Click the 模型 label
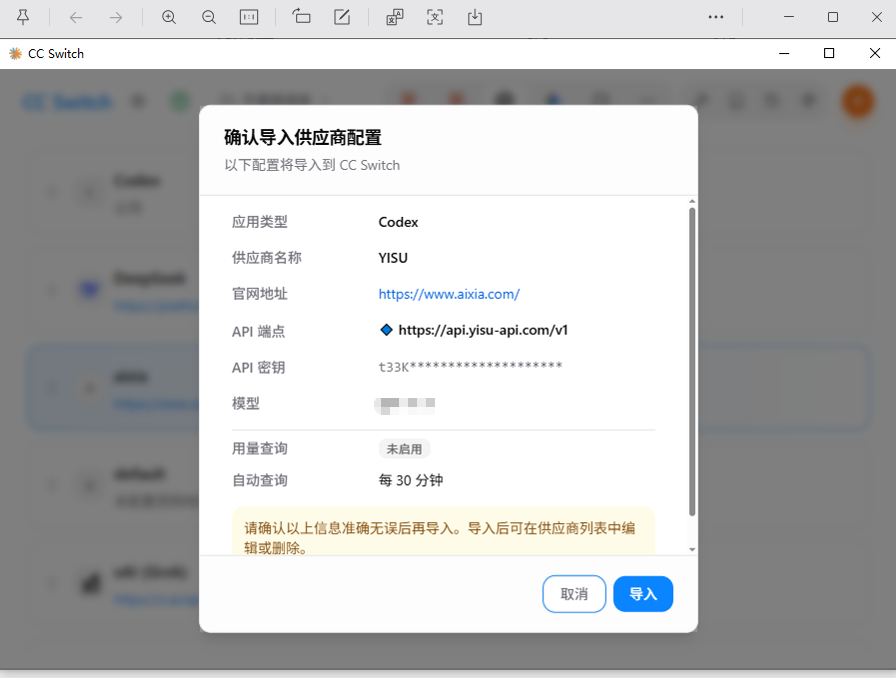 pos(246,404)
